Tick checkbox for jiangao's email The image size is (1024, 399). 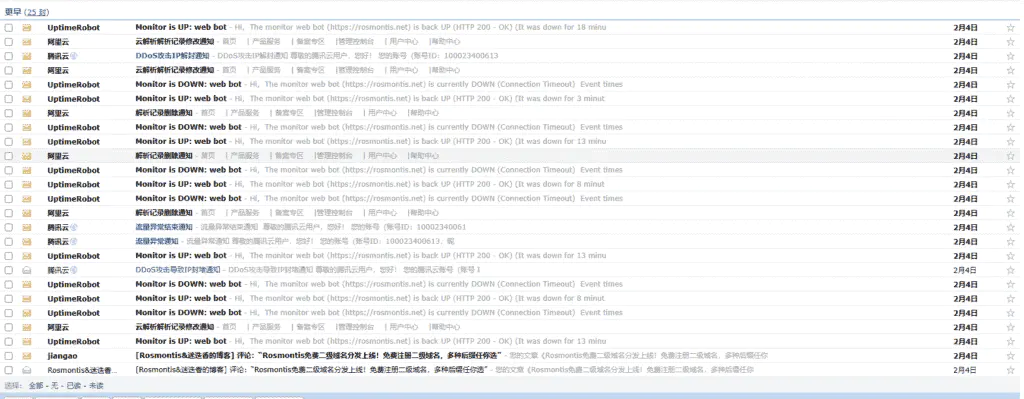(x=8, y=356)
